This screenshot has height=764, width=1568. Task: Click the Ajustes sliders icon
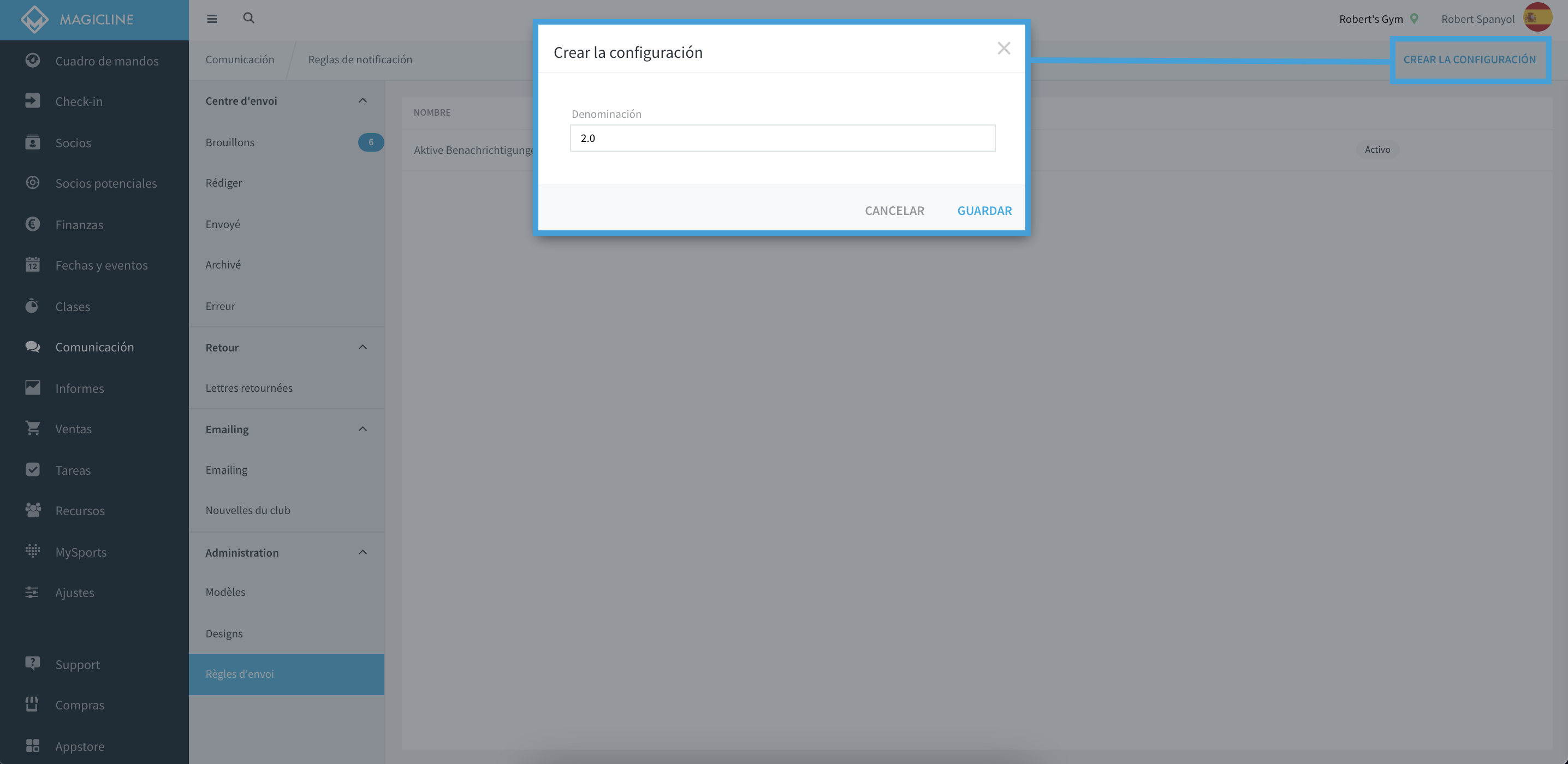pos(33,592)
